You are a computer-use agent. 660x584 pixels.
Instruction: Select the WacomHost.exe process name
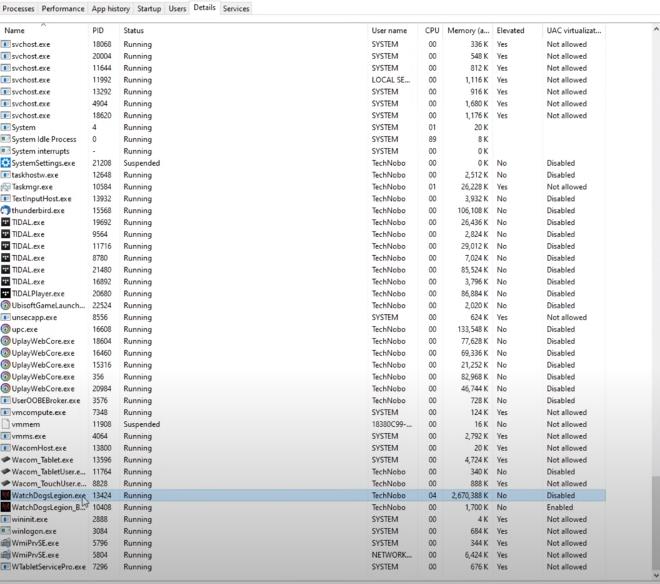(x=39, y=448)
